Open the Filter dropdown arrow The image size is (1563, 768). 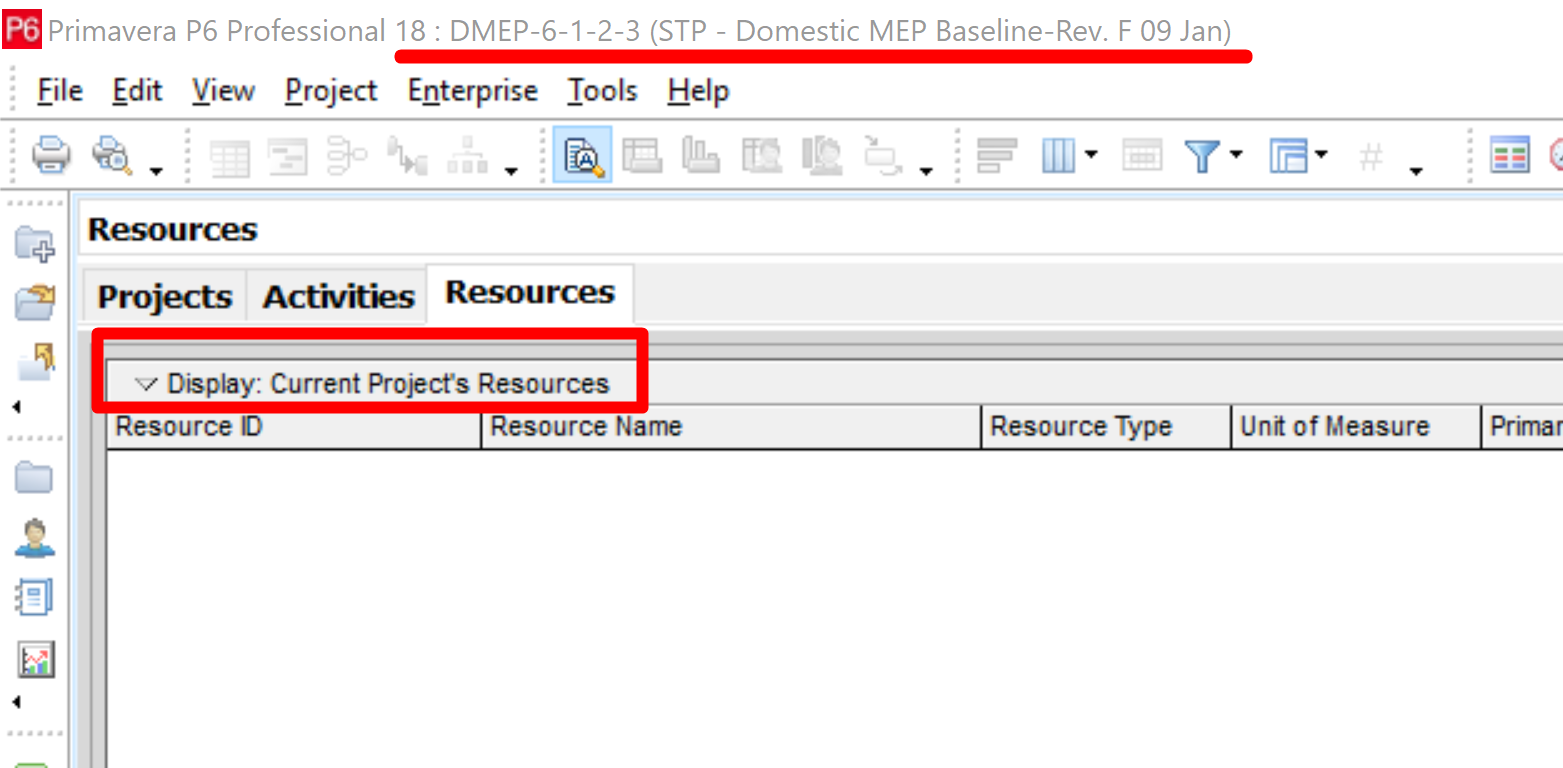1235,155
